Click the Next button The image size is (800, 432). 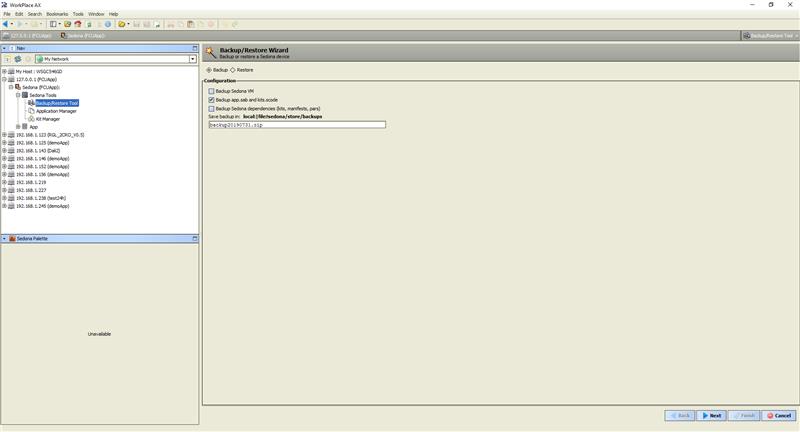(711, 415)
